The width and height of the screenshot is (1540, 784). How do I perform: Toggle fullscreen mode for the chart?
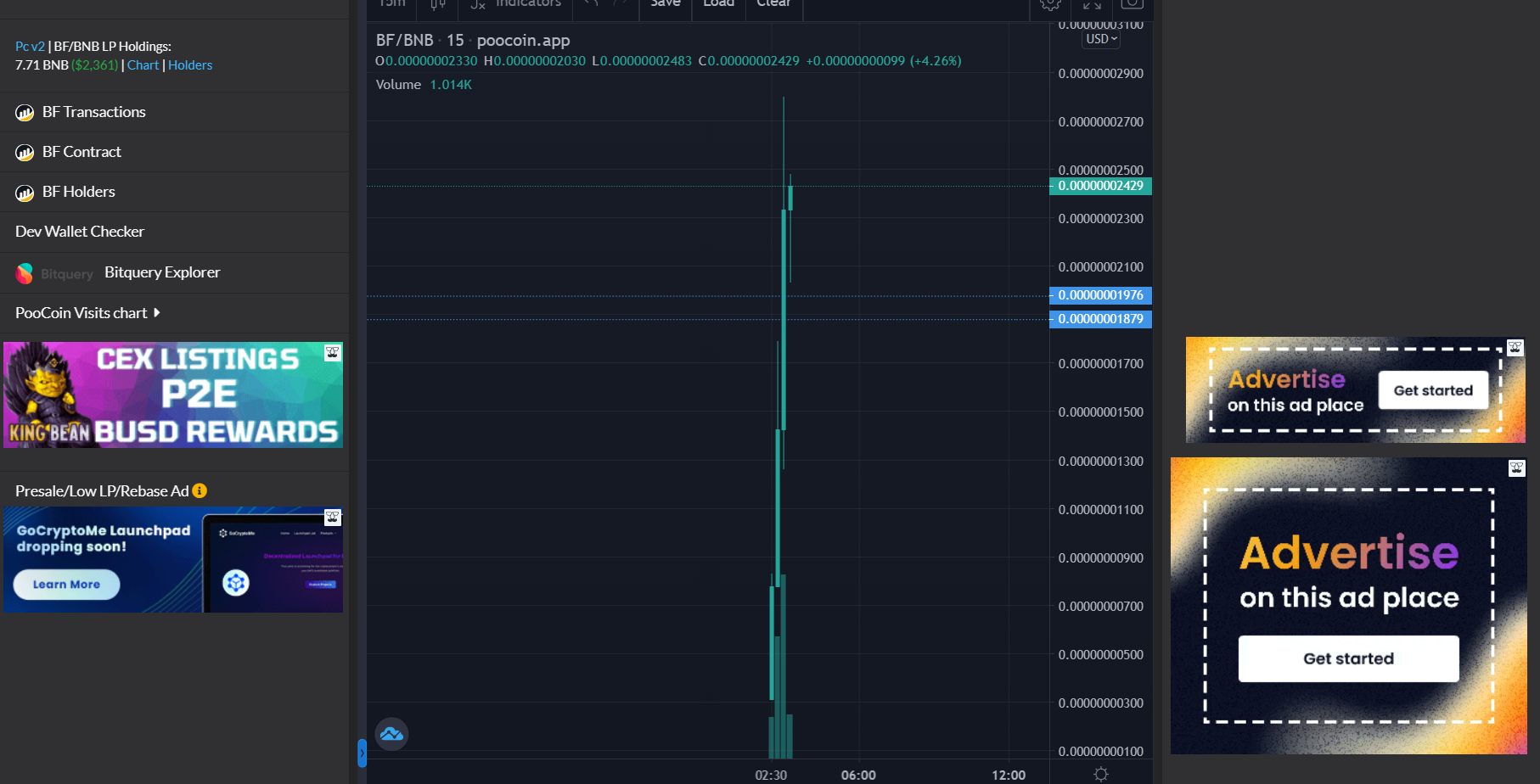tap(1092, 4)
